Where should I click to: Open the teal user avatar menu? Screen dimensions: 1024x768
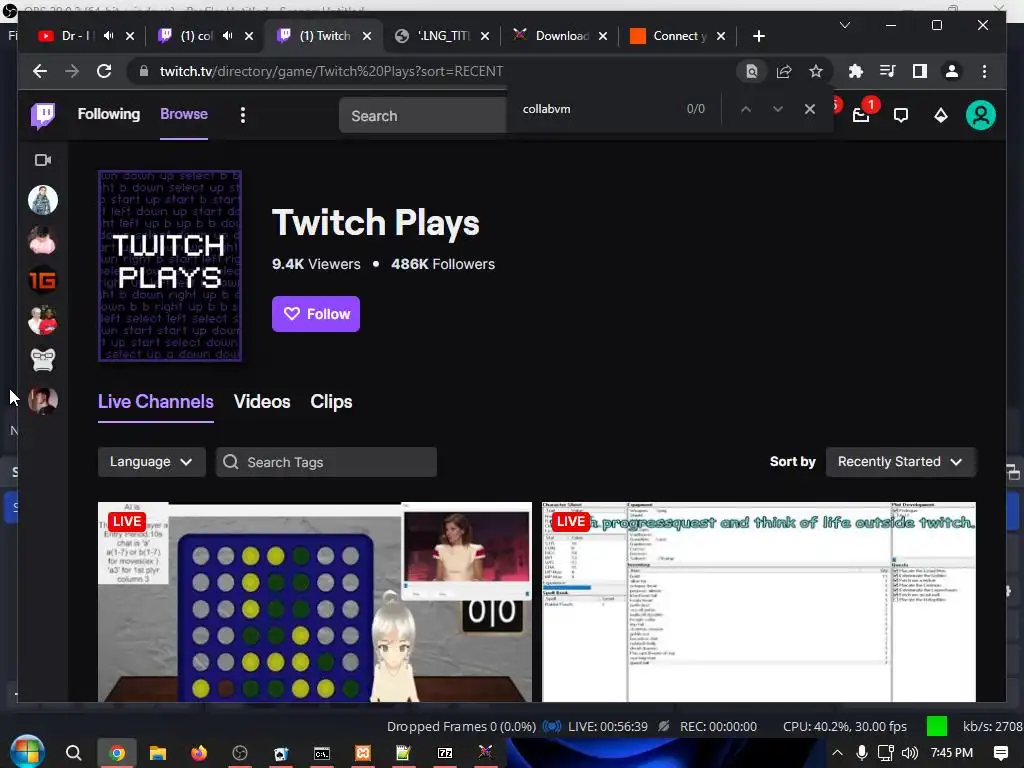(980, 116)
